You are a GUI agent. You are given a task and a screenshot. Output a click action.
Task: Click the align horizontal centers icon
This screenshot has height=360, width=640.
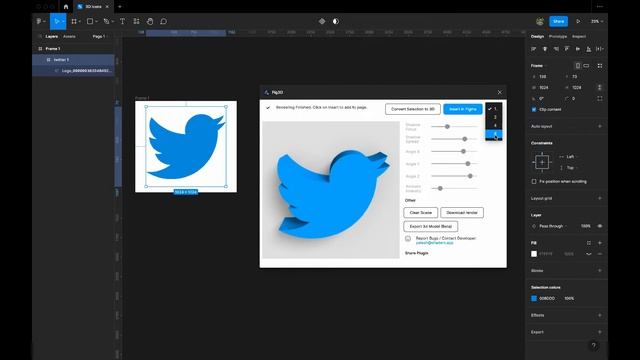(544, 49)
